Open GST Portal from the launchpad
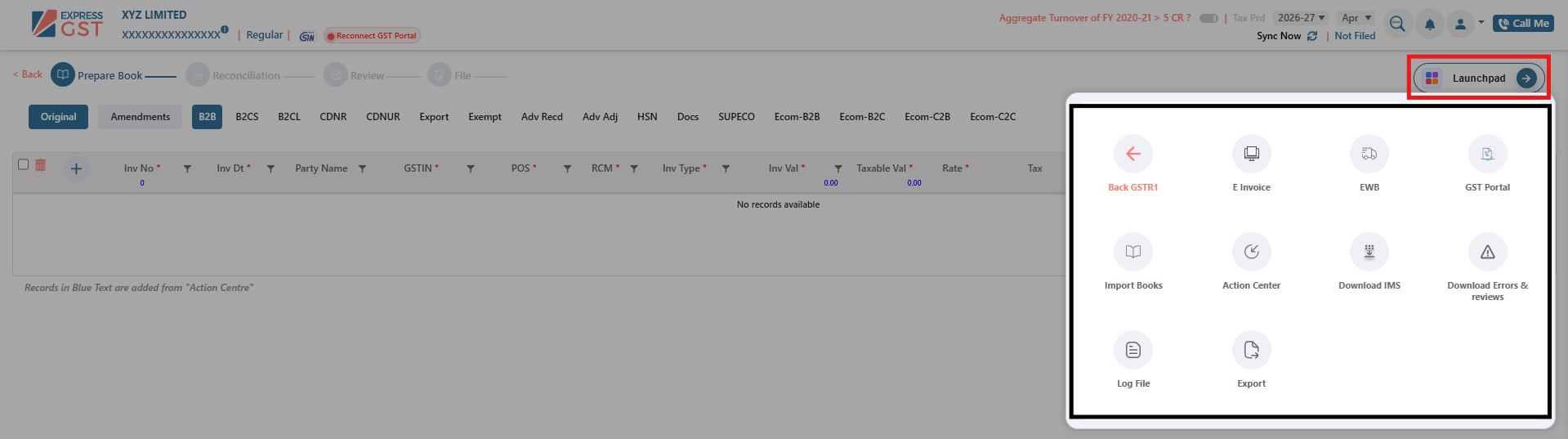 click(x=1487, y=154)
